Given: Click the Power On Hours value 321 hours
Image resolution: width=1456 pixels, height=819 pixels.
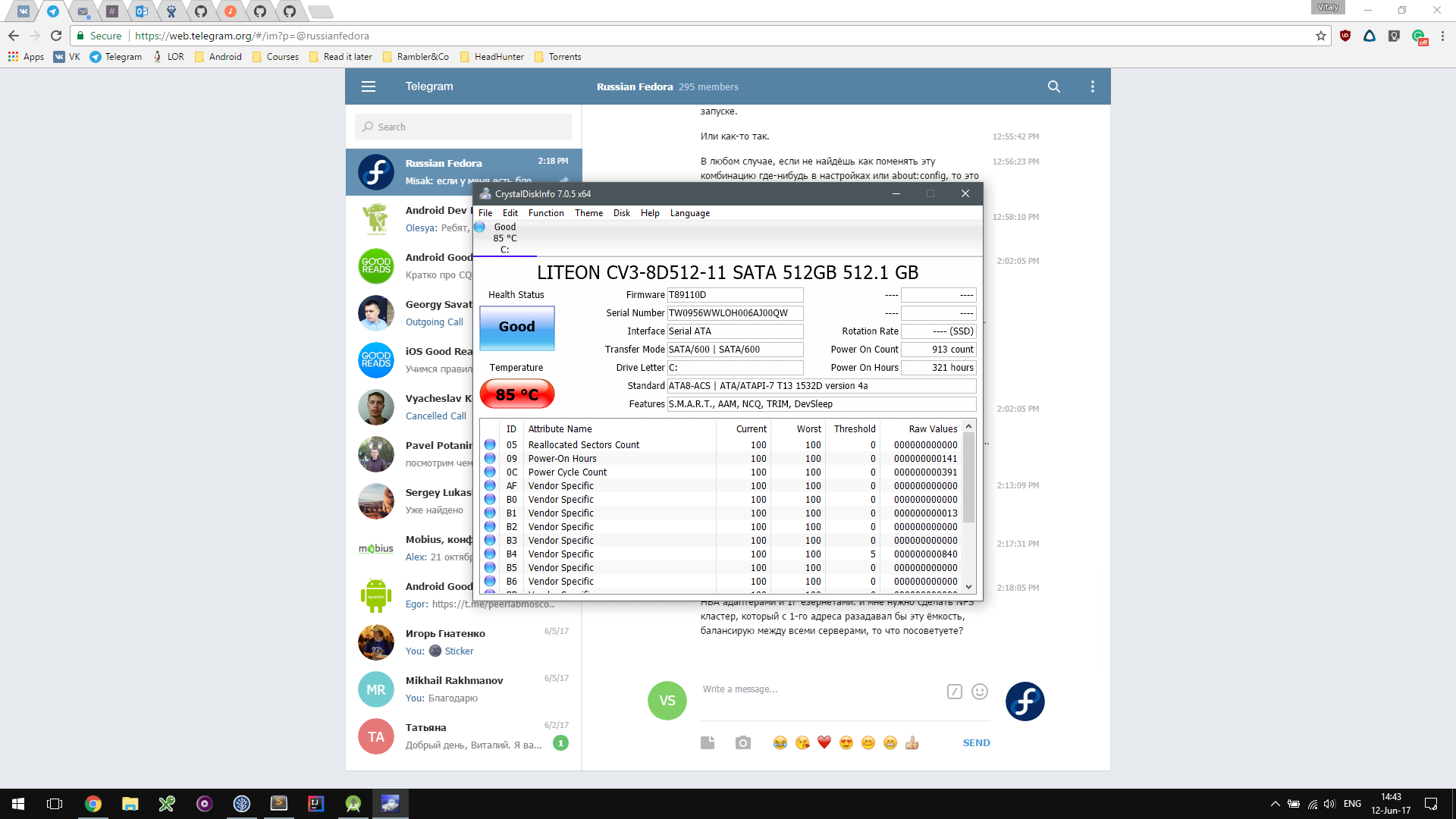Looking at the screenshot, I should (x=938, y=368).
